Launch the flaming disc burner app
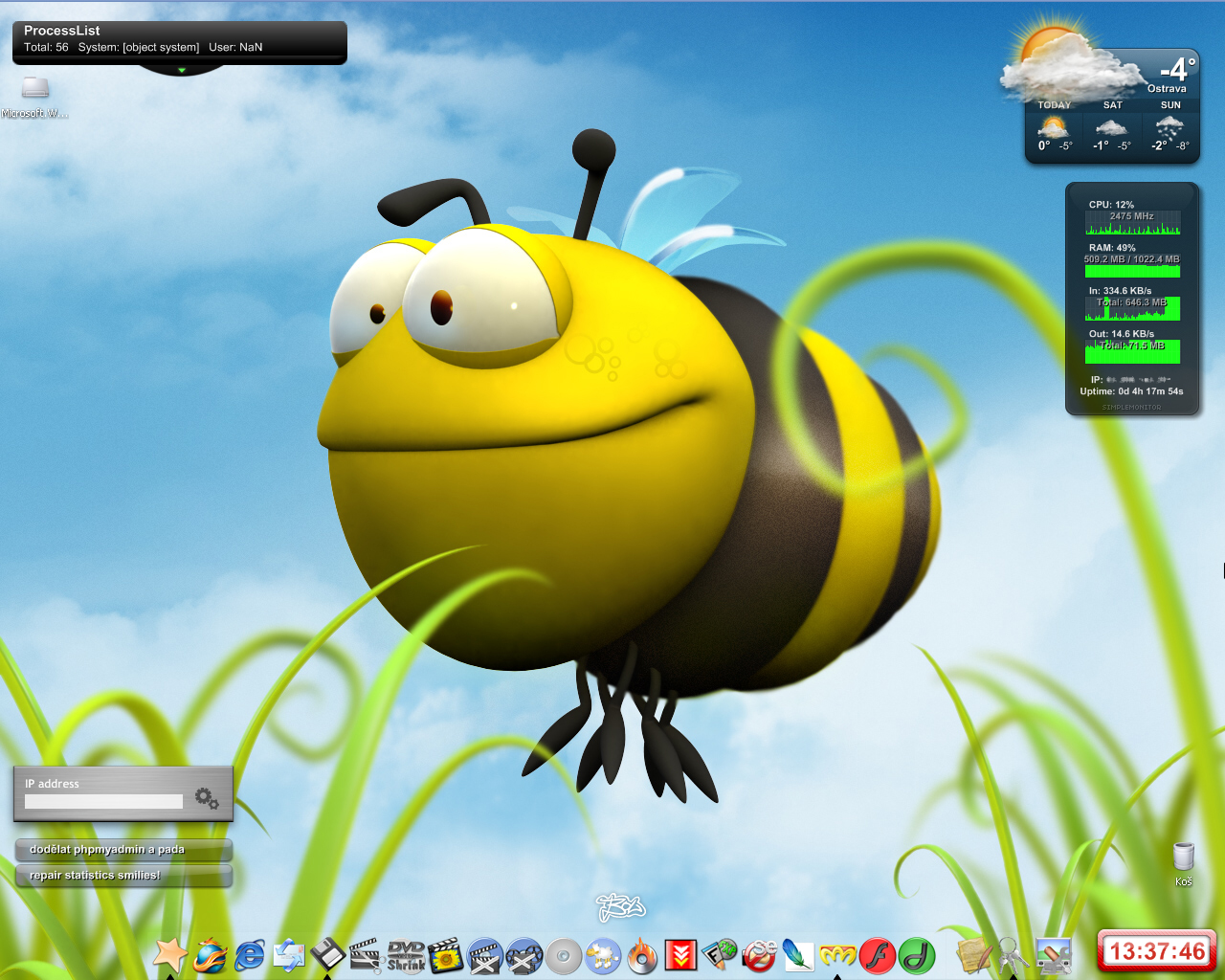The width and height of the screenshot is (1225, 980). pyautogui.click(x=642, y=955)
